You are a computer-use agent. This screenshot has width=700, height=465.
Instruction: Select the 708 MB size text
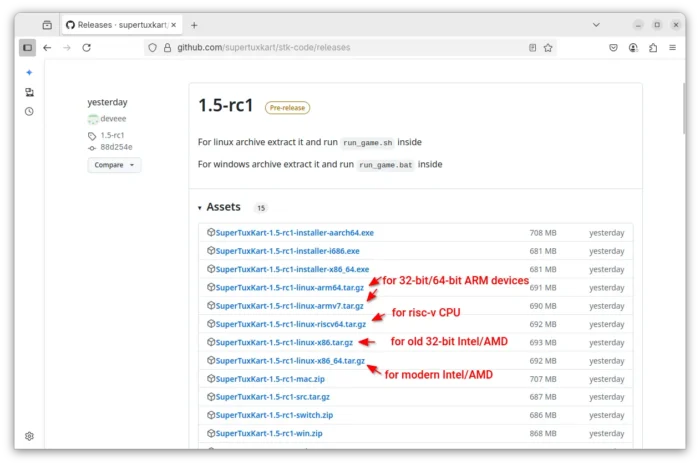pos(543,233)
